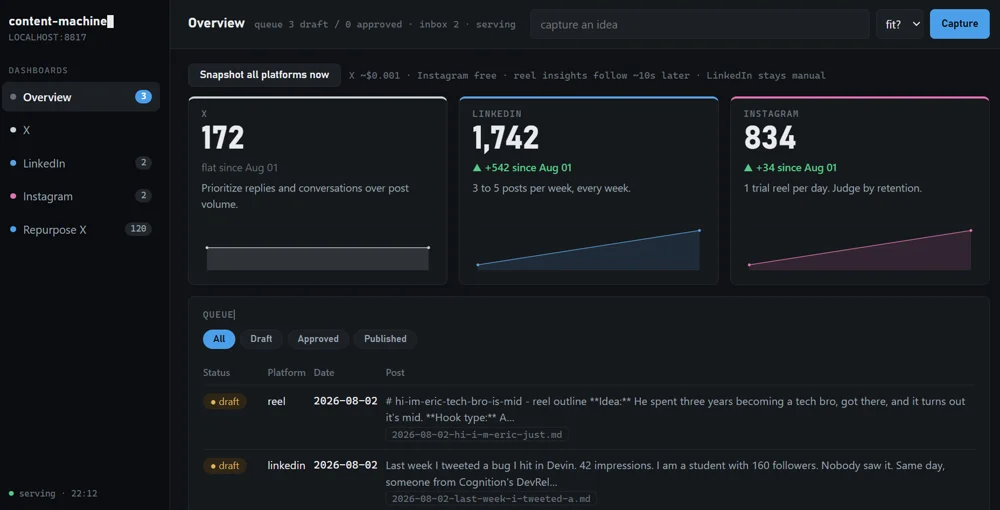Viewport: 1000px width, 510px height.
Task: Select the Approved queue filter
Action: point(318,339)
